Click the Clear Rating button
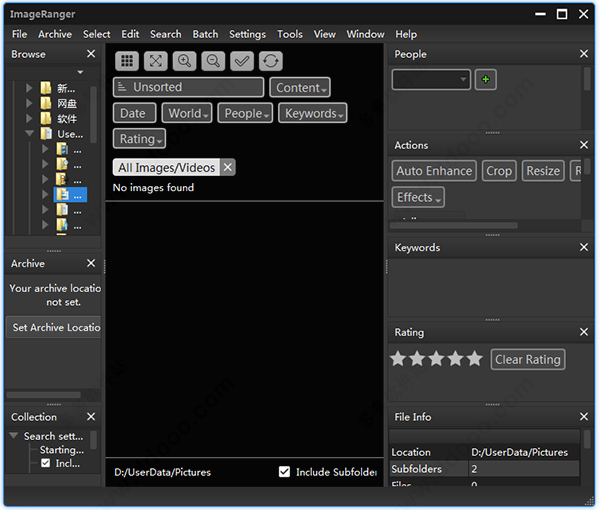 pyautogui.click(x=528, y=359)
